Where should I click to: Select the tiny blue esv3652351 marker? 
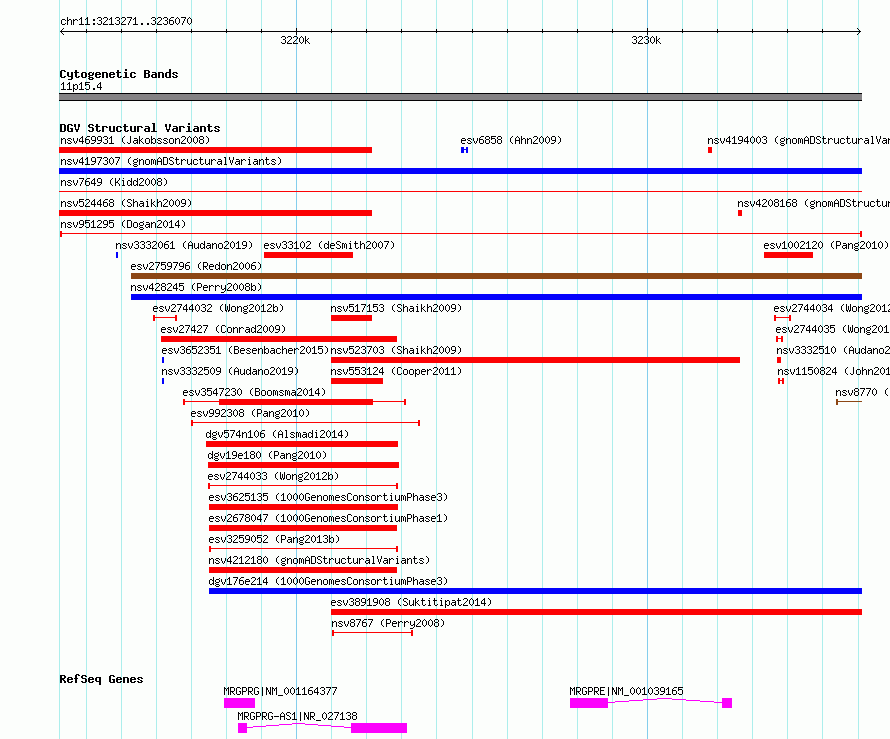(x=163, y=360)
